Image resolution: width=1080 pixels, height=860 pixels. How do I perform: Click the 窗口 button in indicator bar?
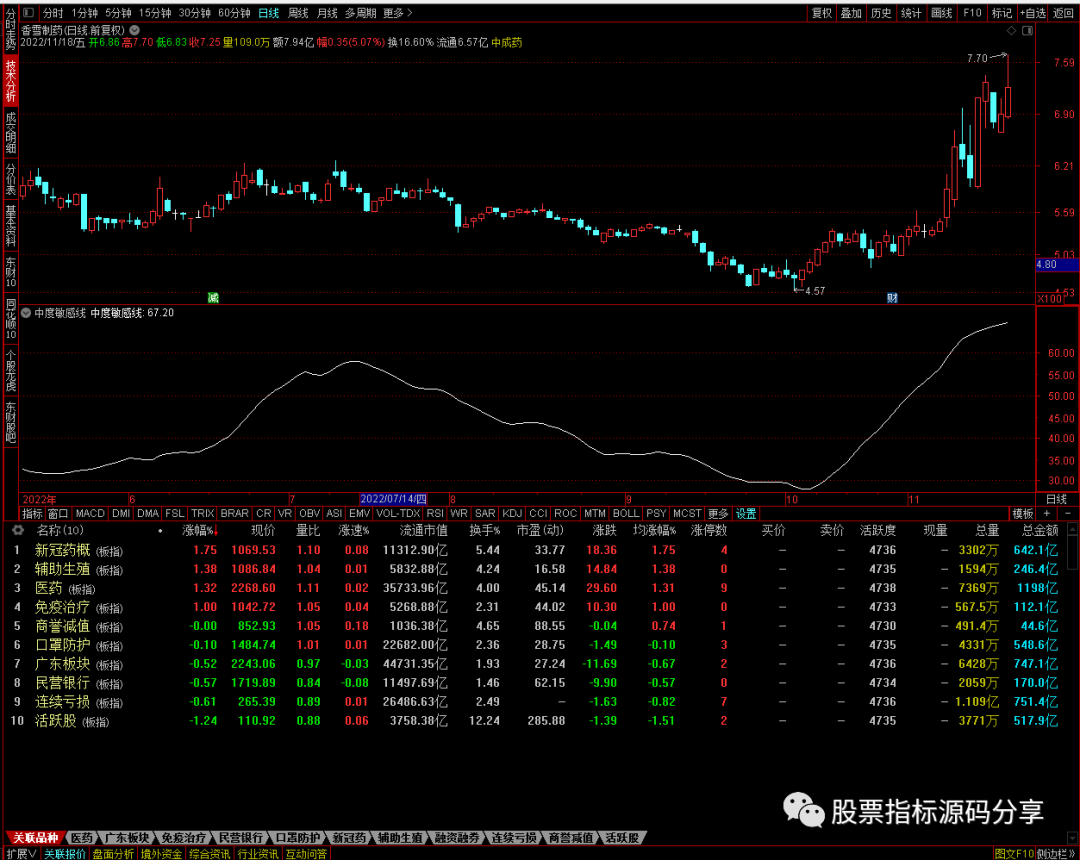[x=58, y=514]
